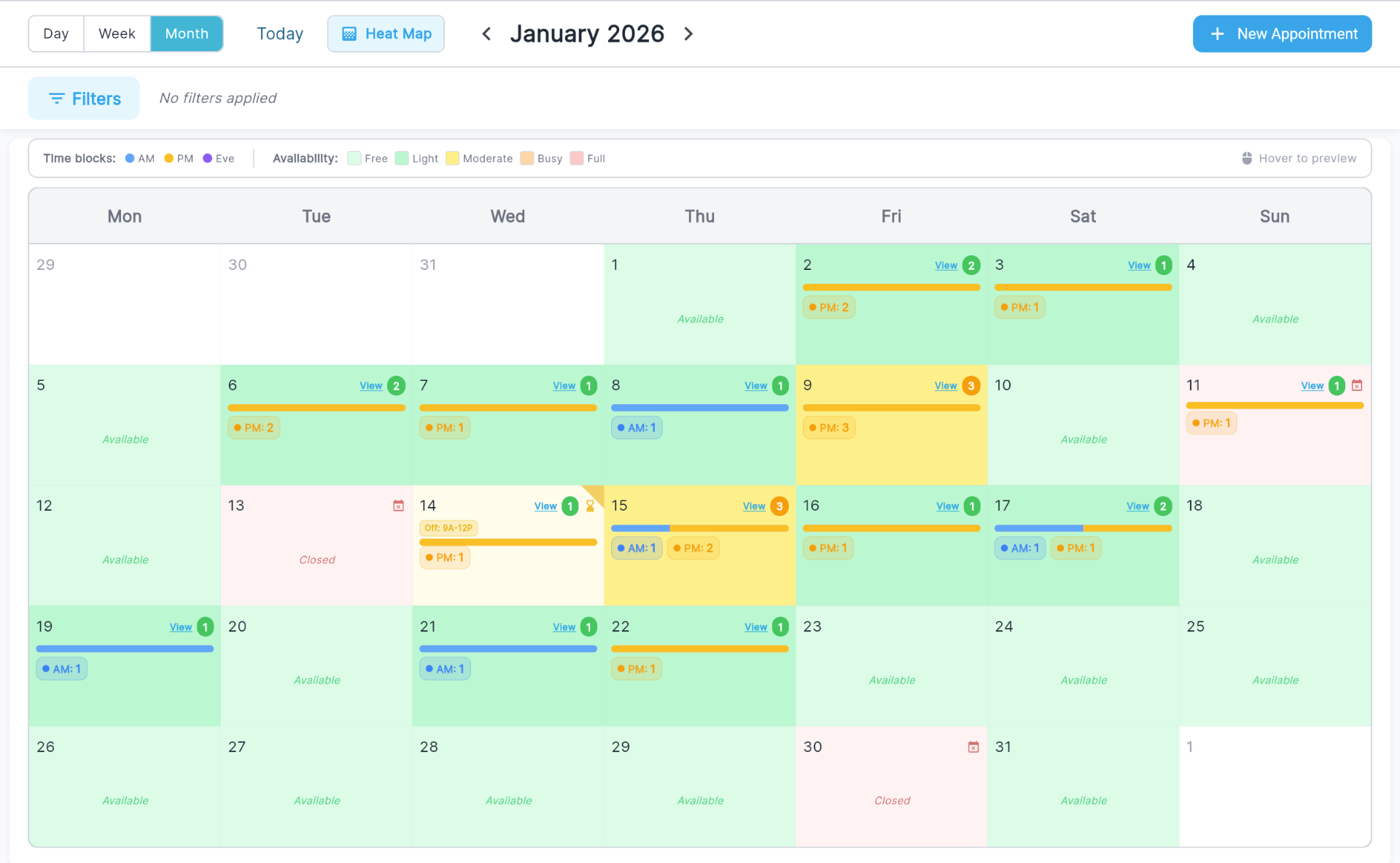Click the orange PM bar on January 3
This screenshot has width=1400, height=863.
(1083, 287)
